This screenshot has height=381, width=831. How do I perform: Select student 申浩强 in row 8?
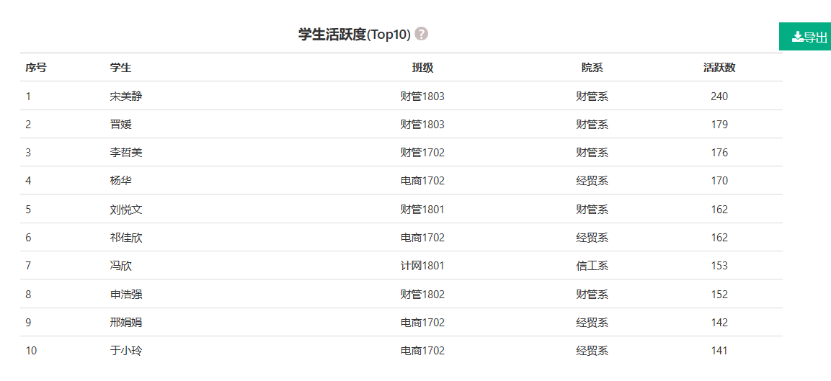(x=126, y=294)
